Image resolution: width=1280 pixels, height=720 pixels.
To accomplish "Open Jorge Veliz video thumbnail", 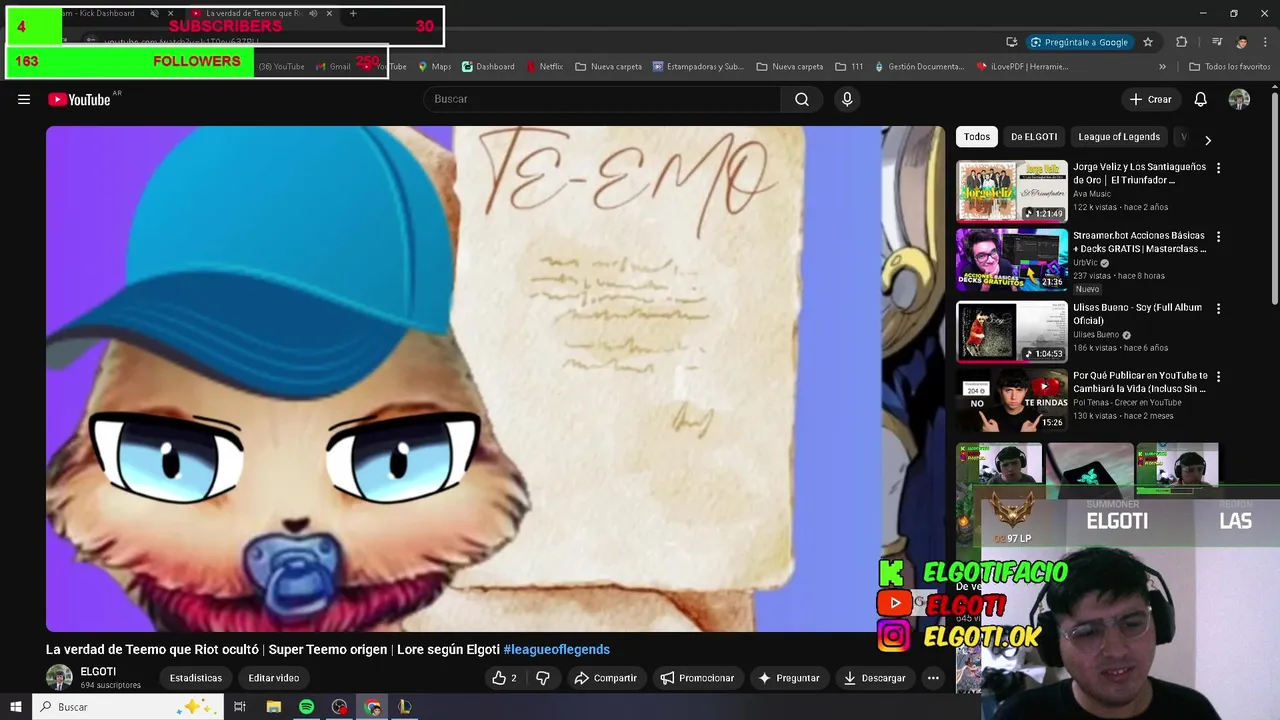I will click(x=1012, y=190).
